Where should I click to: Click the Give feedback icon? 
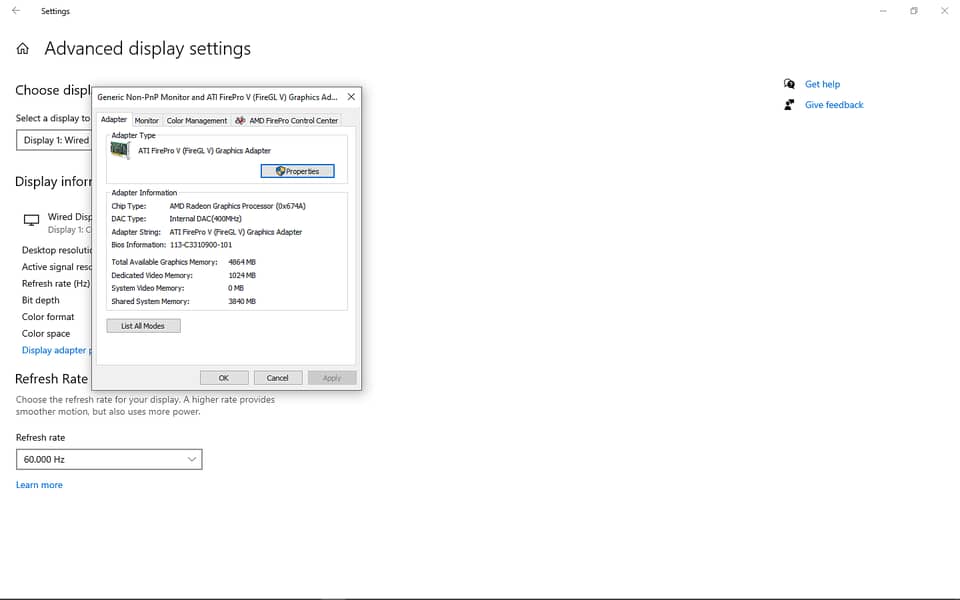coord(789,105)
